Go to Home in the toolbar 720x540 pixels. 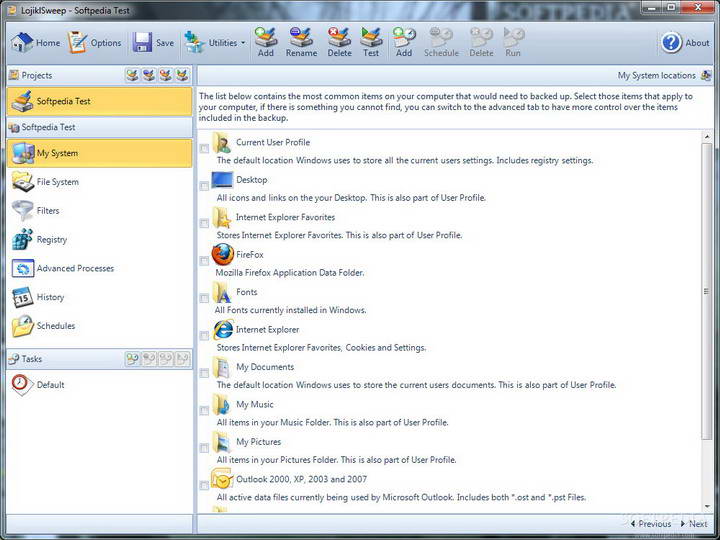pos(35,43)
